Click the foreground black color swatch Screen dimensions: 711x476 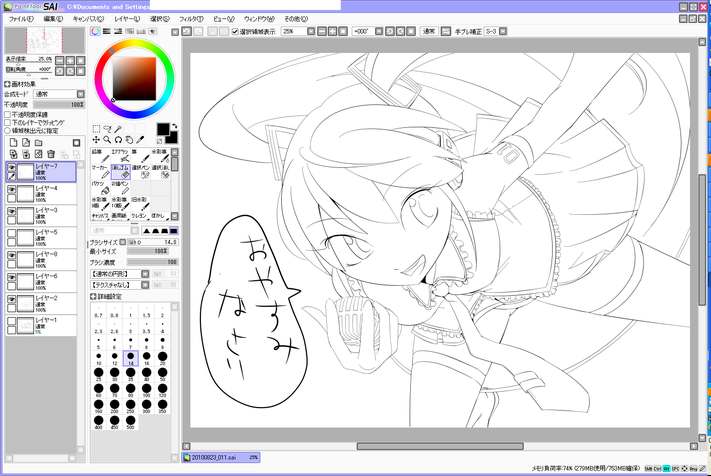click(x=163, y=129)
